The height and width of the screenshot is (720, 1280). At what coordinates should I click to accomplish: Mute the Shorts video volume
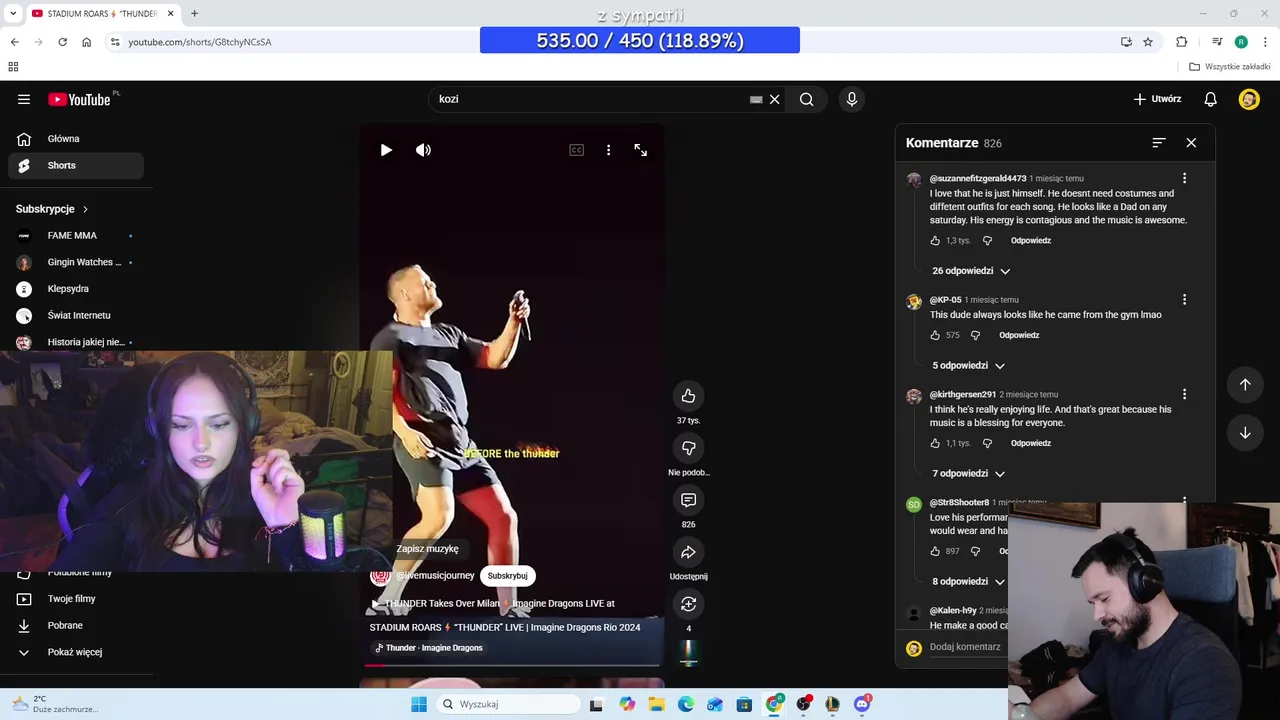click(x=424, y=150)
